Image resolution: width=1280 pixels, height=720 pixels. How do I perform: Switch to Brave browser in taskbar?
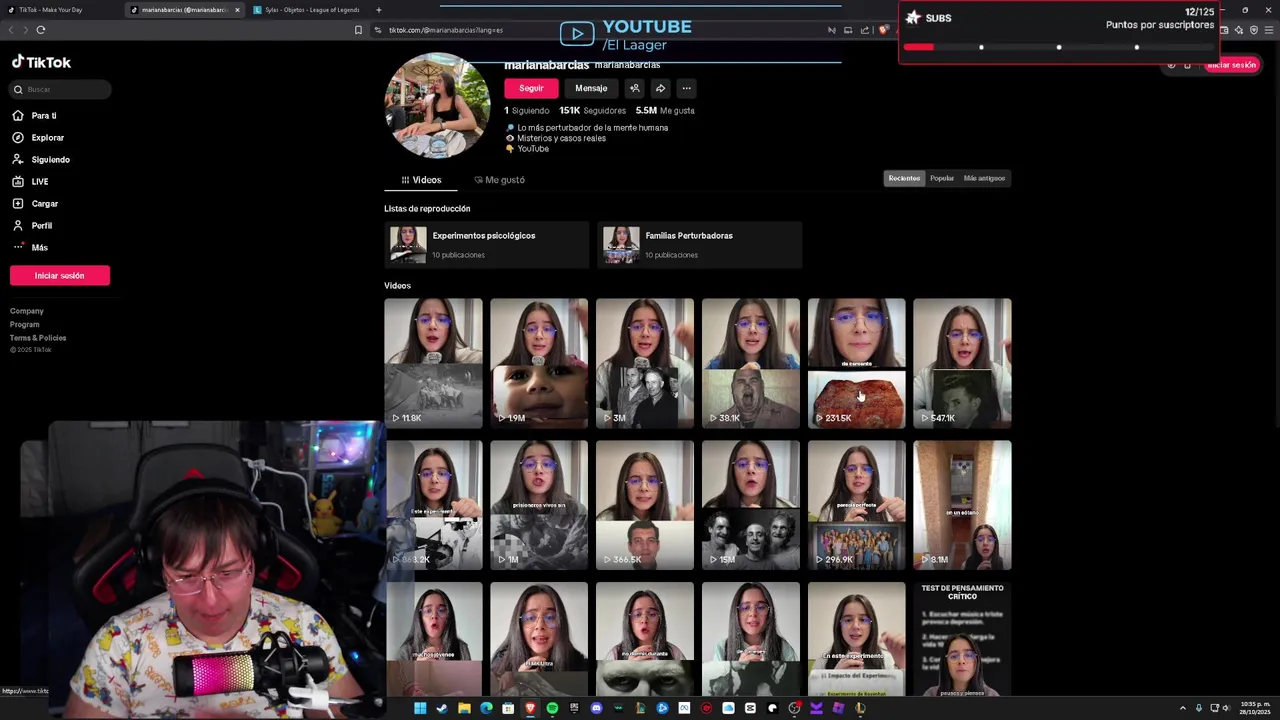point(530,708)
